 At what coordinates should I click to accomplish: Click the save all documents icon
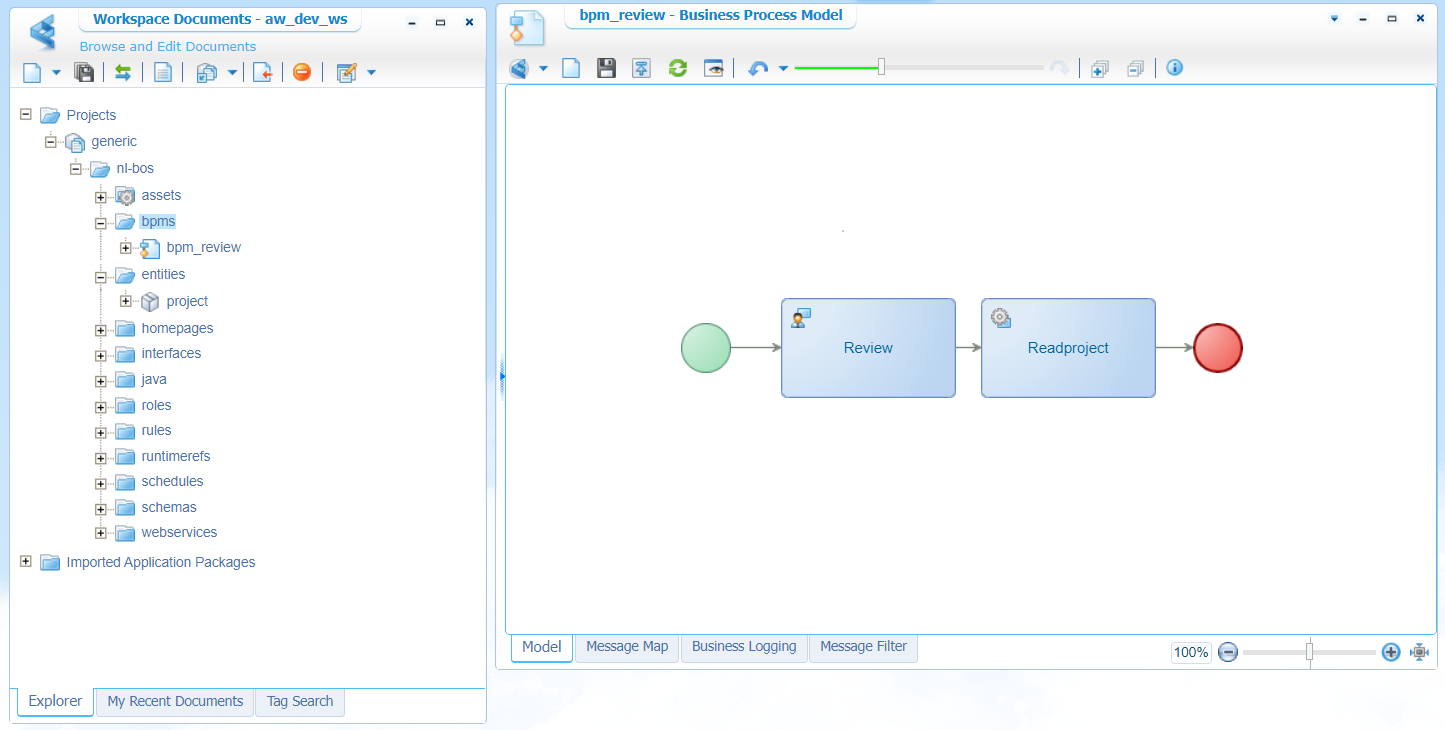coord(85,72)
